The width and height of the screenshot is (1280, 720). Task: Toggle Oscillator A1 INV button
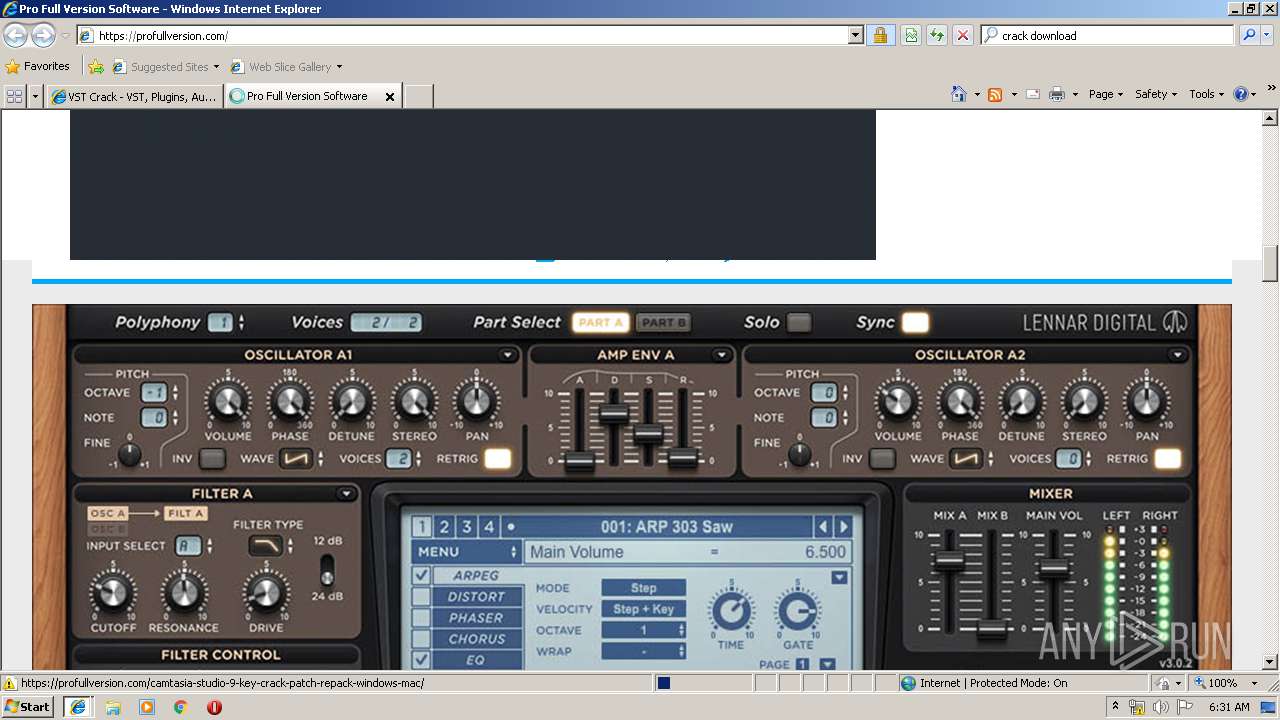(212, 459)
